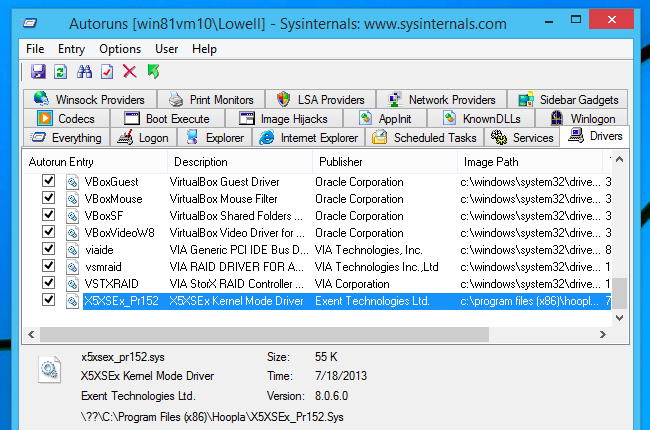Disable the X5XSEx_Pr152 entry checkbox
The width and height of the screenshot is (650, 430).
click(49, 300)
